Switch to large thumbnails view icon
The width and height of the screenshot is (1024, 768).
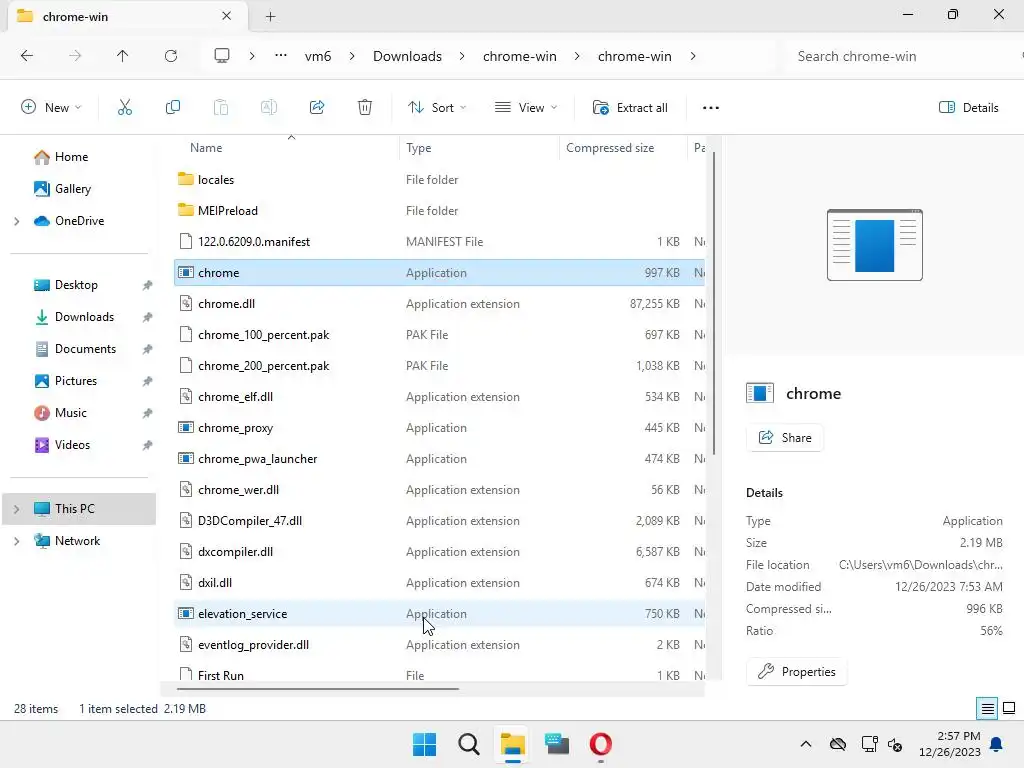click(x=1009, y=709)
